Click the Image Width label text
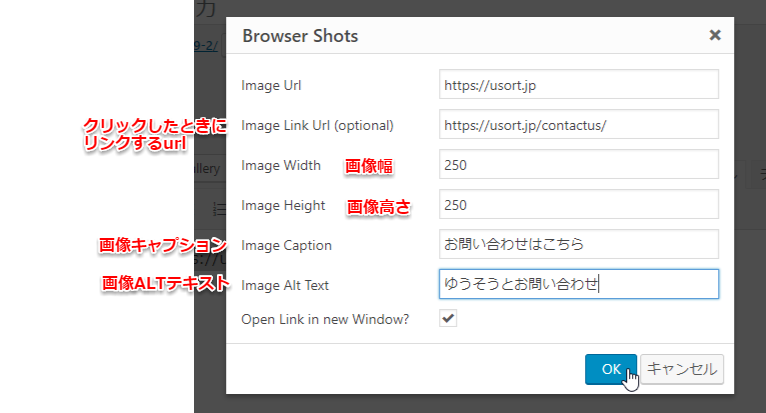 (281, 165)
